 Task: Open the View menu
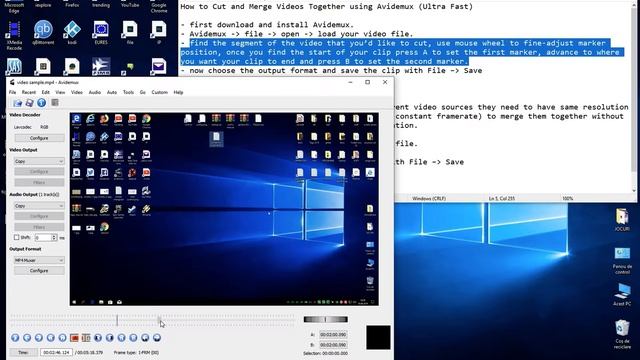[x=60, y=92]
